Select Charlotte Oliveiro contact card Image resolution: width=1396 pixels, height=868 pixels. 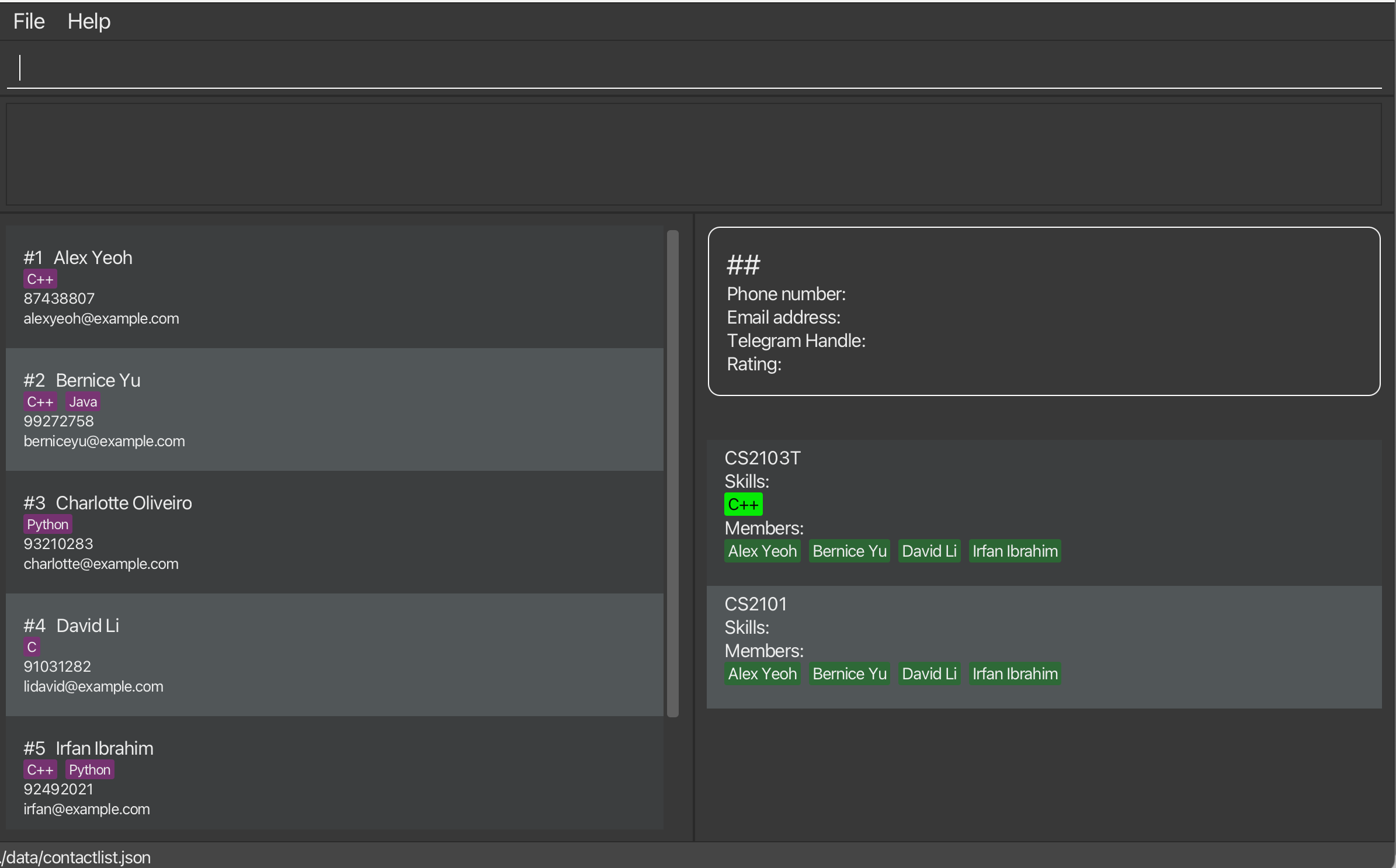tap(334, 533)
